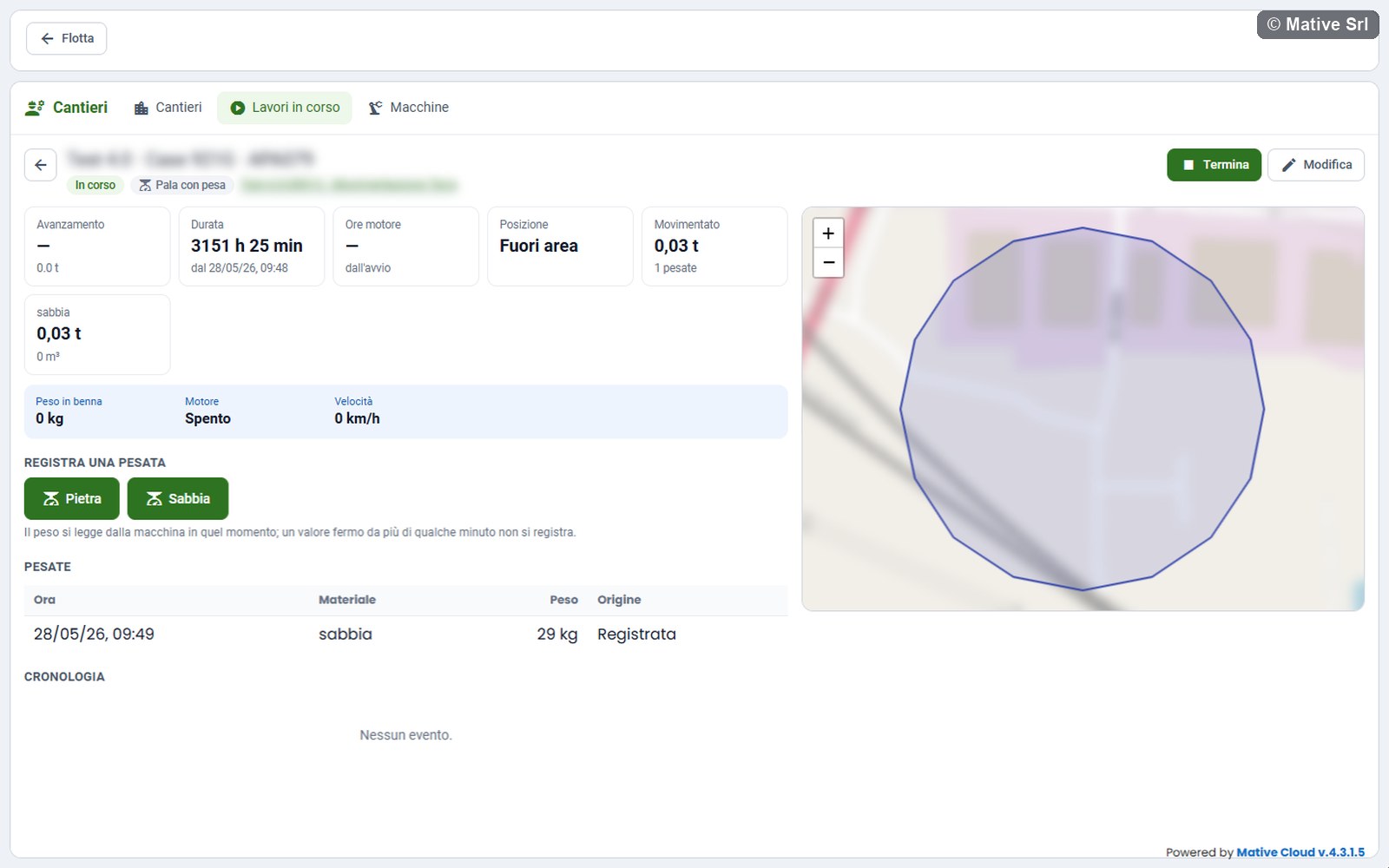Screen dimensions: 1389x868
Task: Click the Ora column header
Action: (x=44, y=600)
